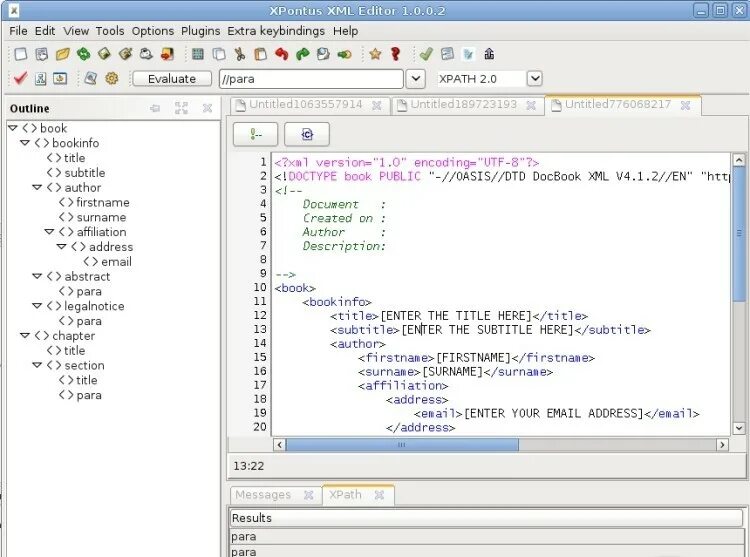This screenshot has width=750, height=557.
Task: Open the Options menu
Action: (153, 31)
